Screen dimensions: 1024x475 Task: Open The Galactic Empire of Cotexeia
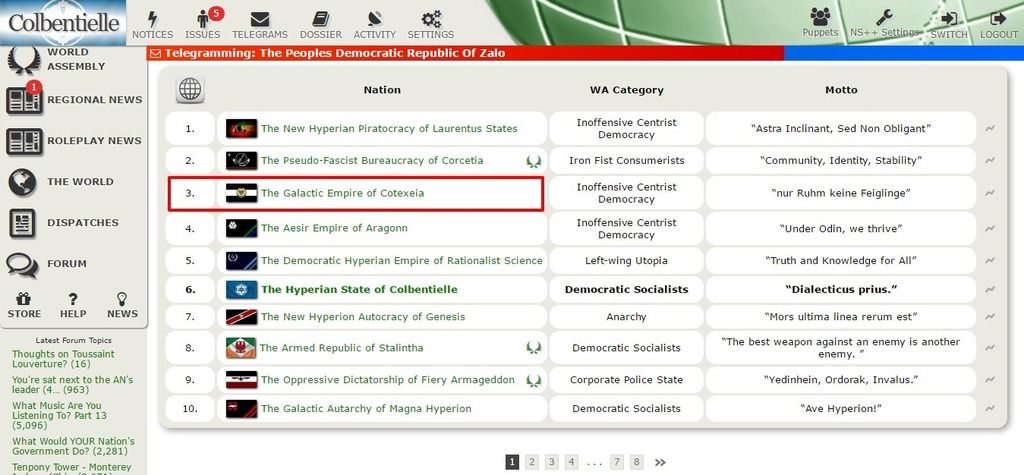(342, 193)
